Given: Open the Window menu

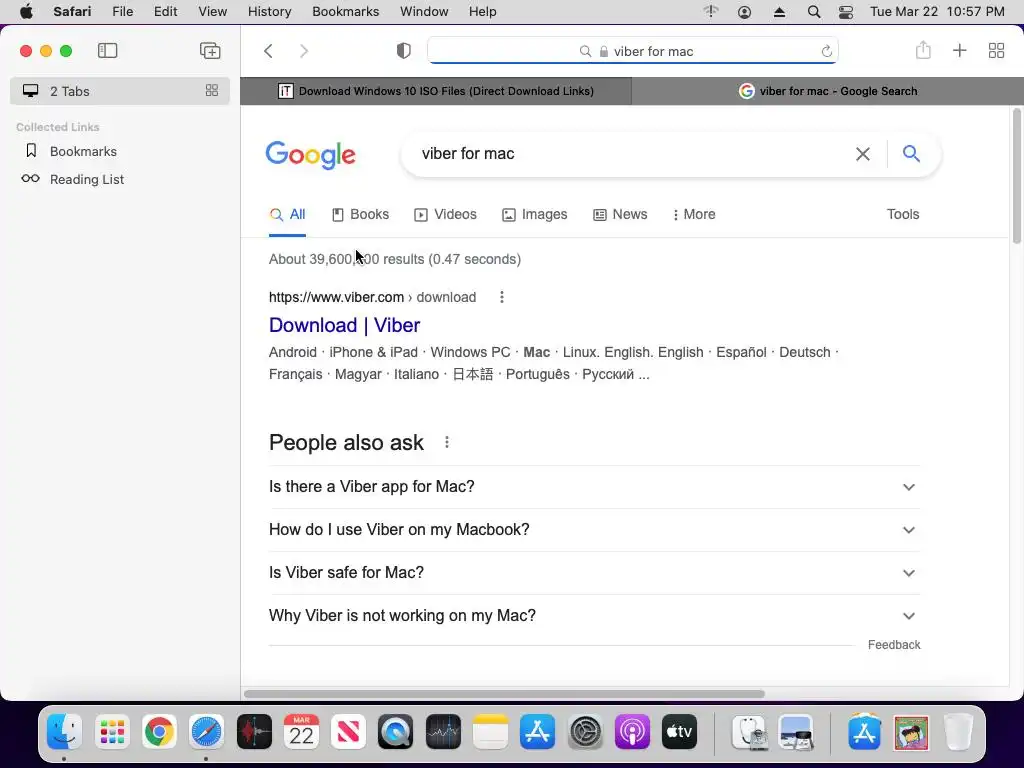Looking at the screenshot, I should [x=424, y=12].
